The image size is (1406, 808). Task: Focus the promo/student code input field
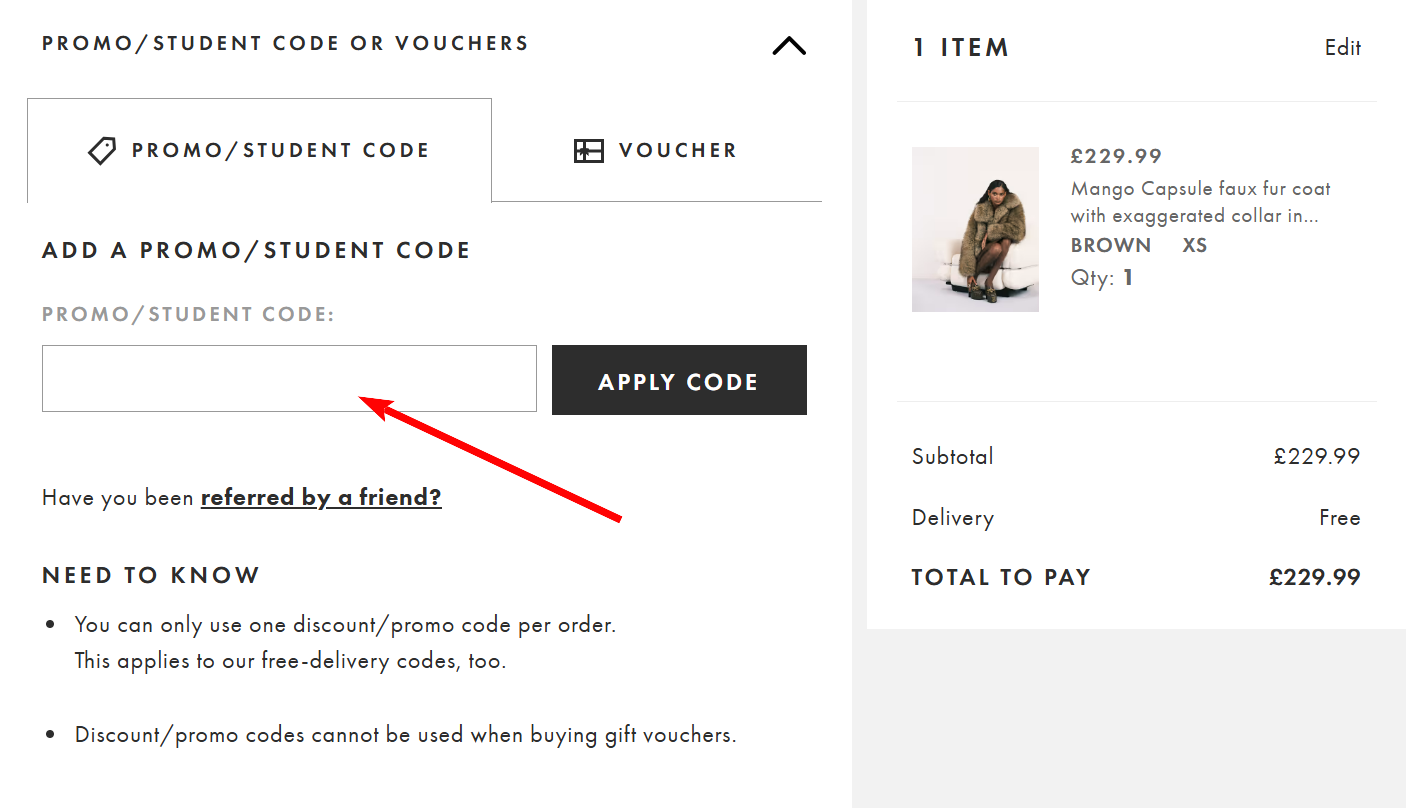pyautogui.click(x=289, y=379)
